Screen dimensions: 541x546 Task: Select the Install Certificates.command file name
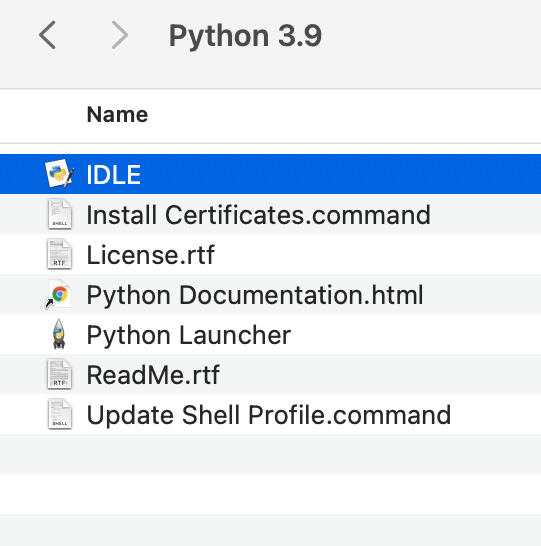[258, 215]
